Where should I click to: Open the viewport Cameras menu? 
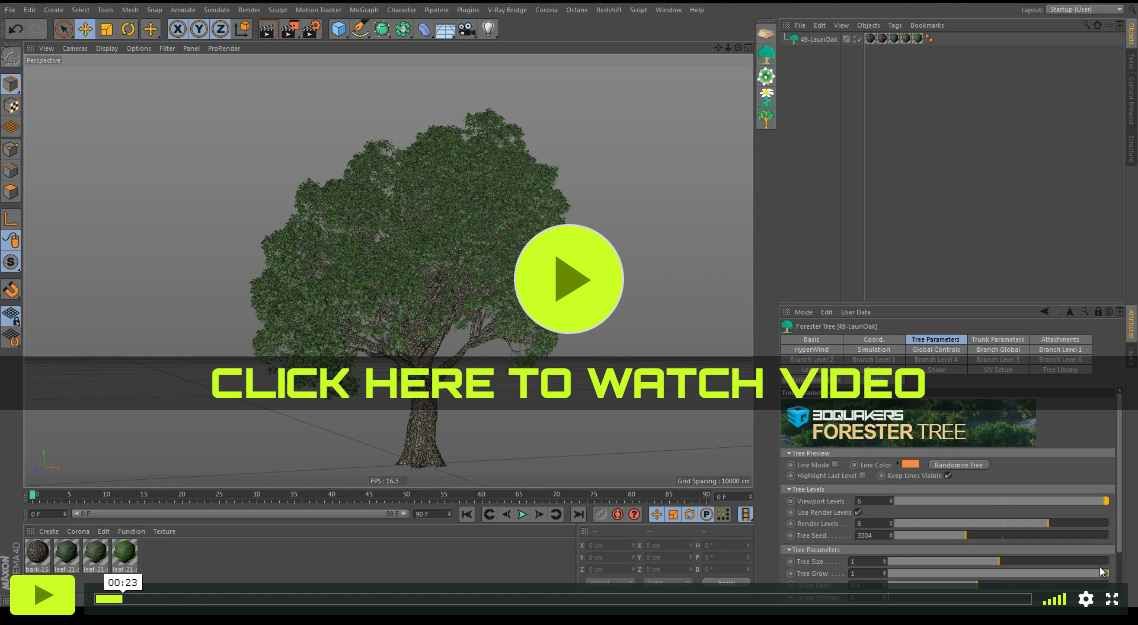(75, 49)
